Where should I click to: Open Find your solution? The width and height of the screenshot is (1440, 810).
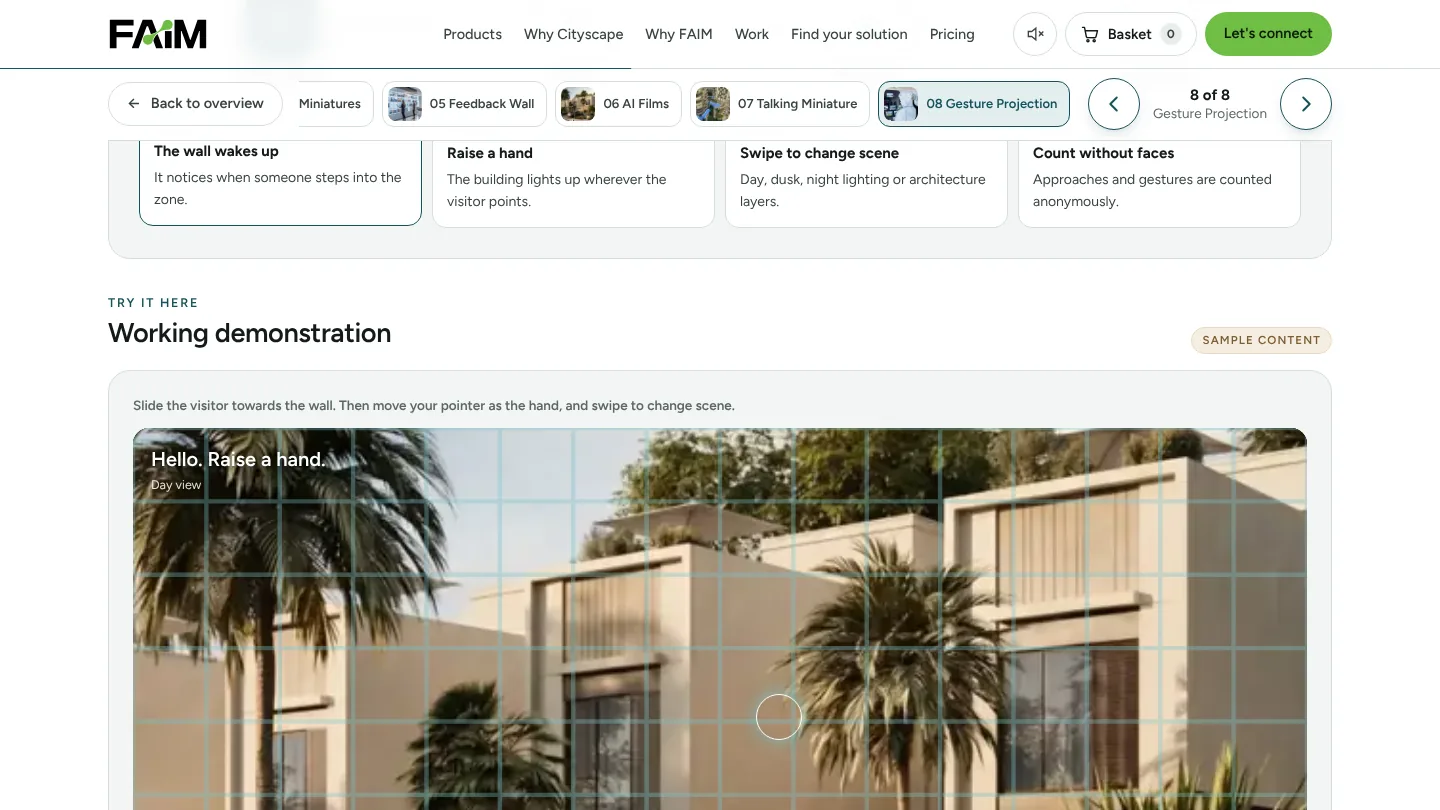(x=849, y=34)
